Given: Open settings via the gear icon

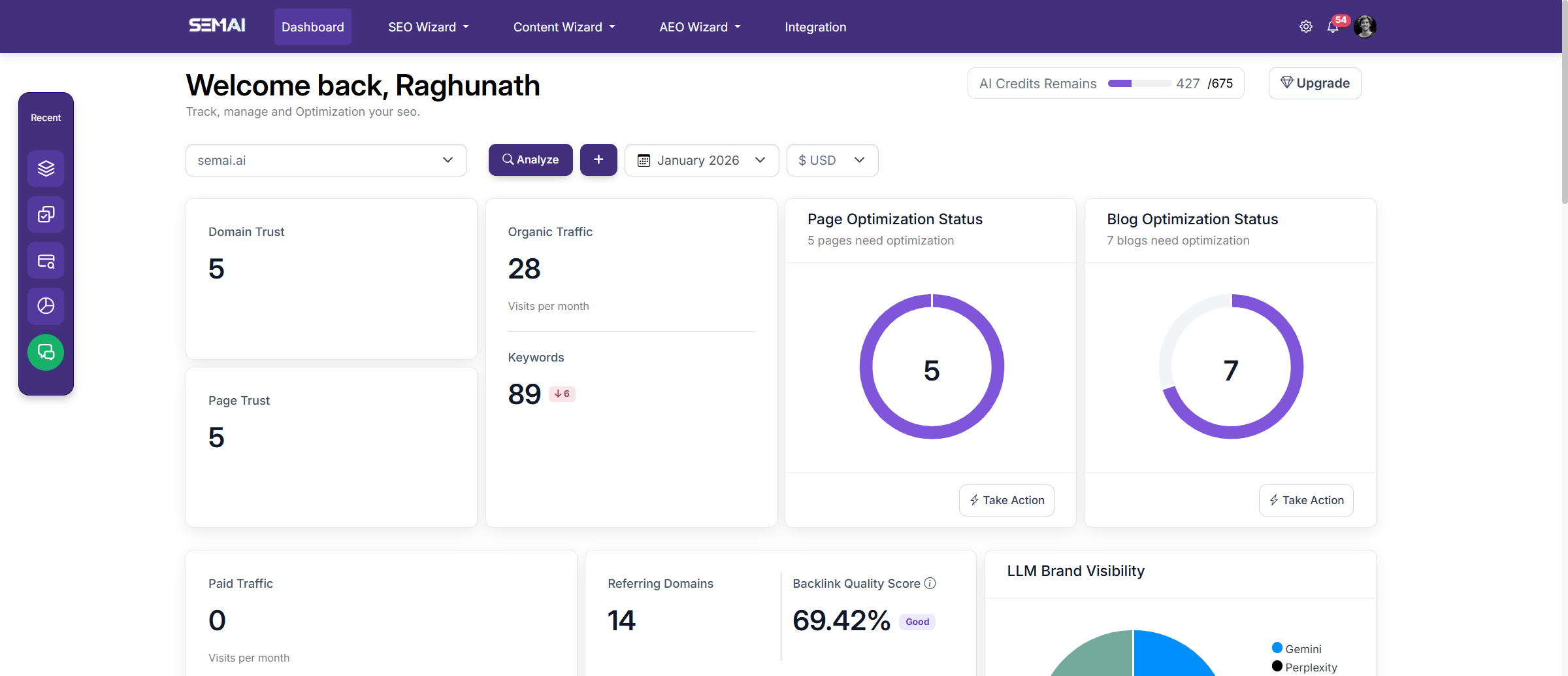Looking at the screenshot, I should (1305, 27).
